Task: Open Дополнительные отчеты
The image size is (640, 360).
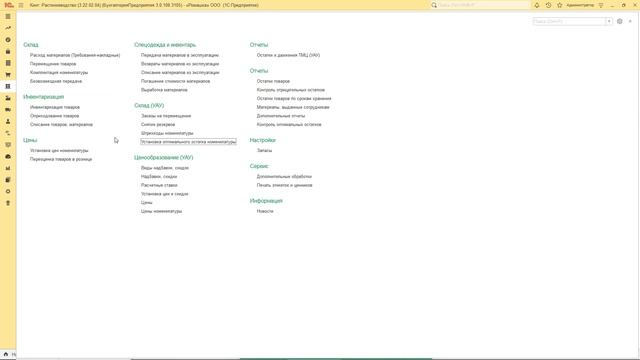Action: [281, 116]
